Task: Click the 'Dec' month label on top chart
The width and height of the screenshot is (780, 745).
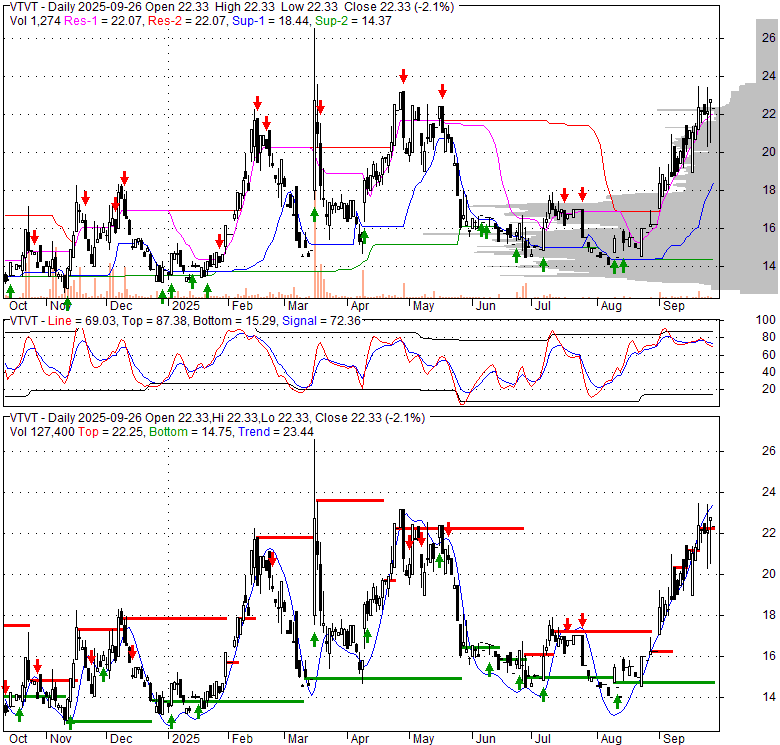Action: [x=121, y=306]
